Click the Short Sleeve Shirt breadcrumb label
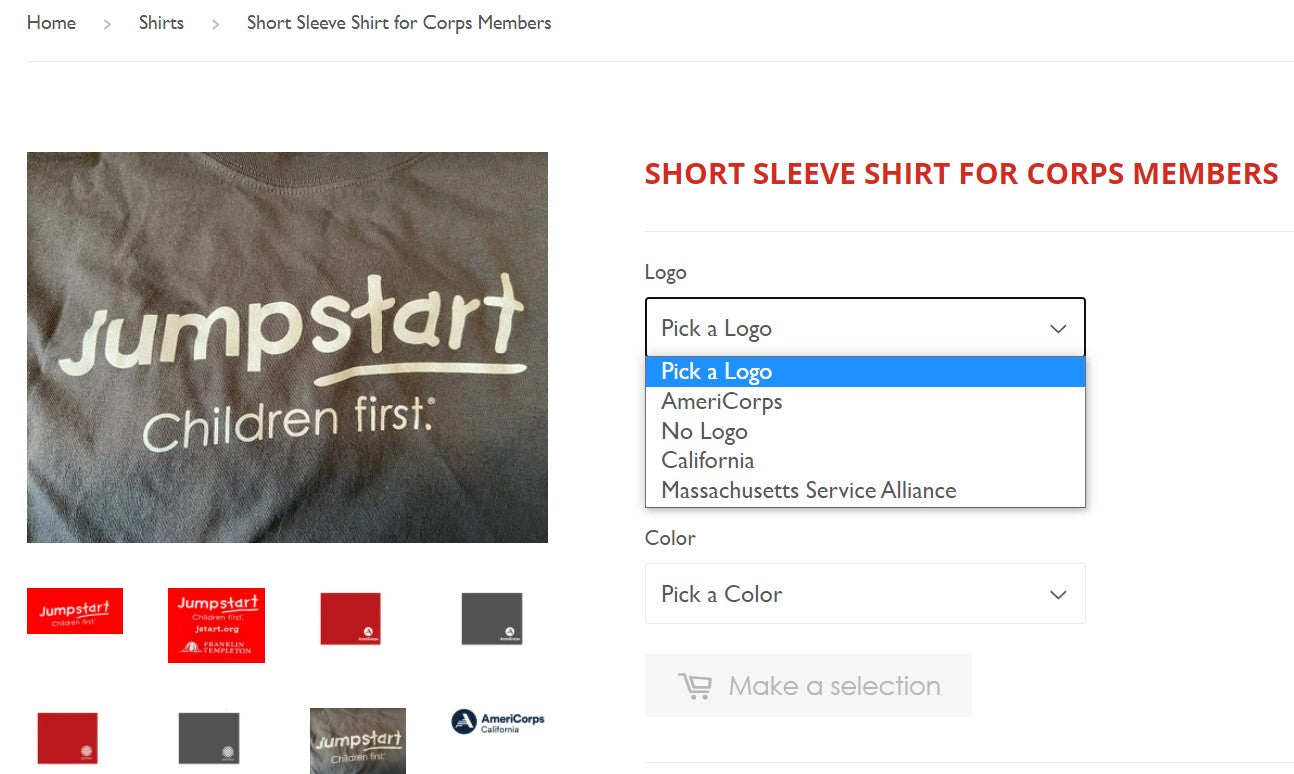 click(x=398, y=22)
